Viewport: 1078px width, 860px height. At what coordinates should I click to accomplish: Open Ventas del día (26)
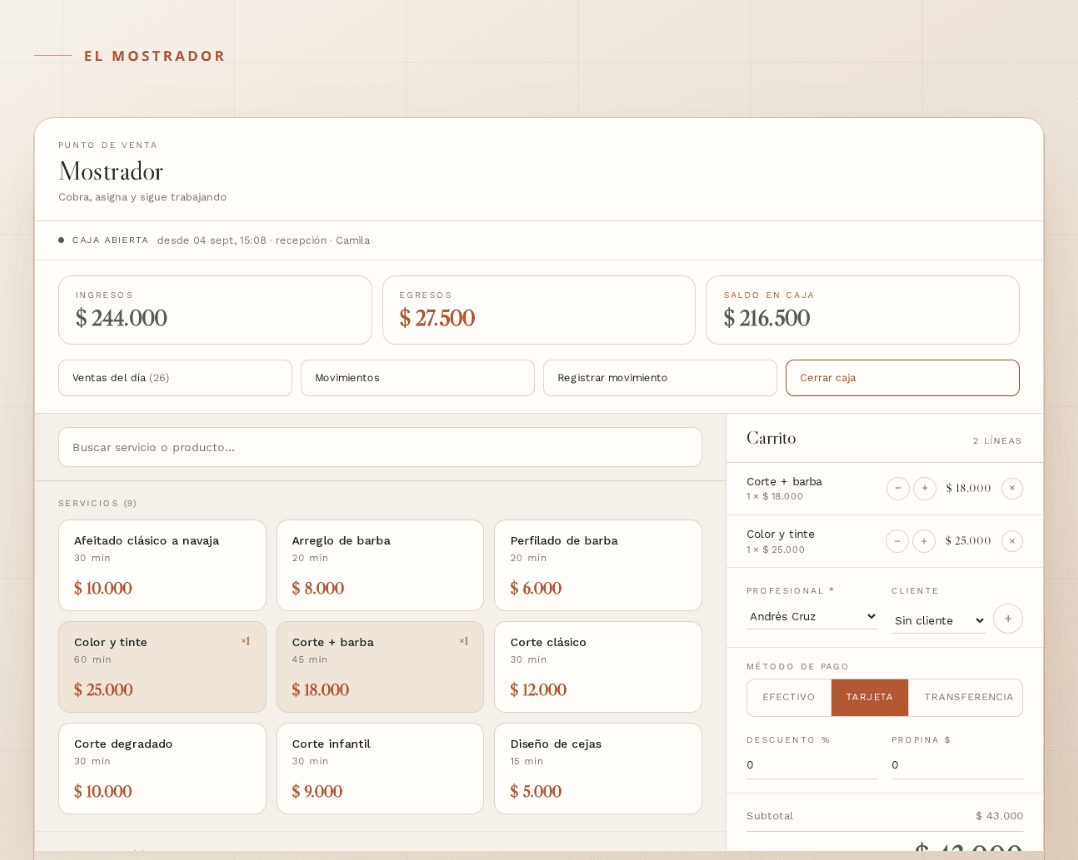(175, 377)
